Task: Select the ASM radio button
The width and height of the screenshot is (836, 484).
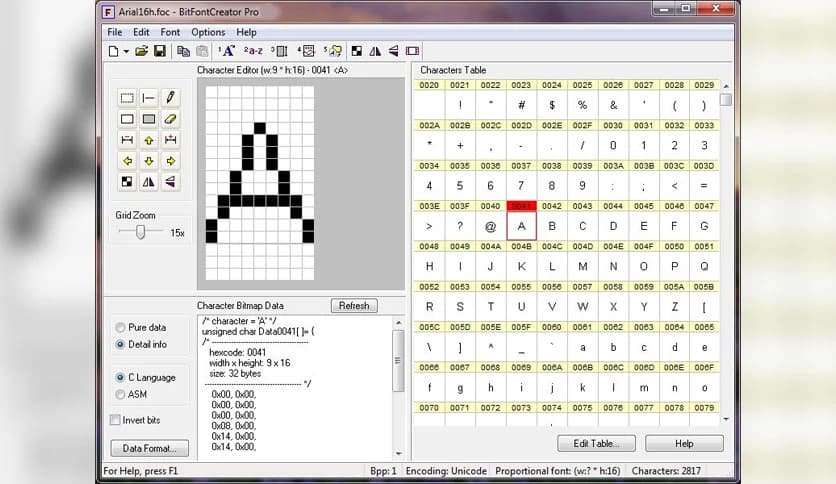Action: pos(120,394)
